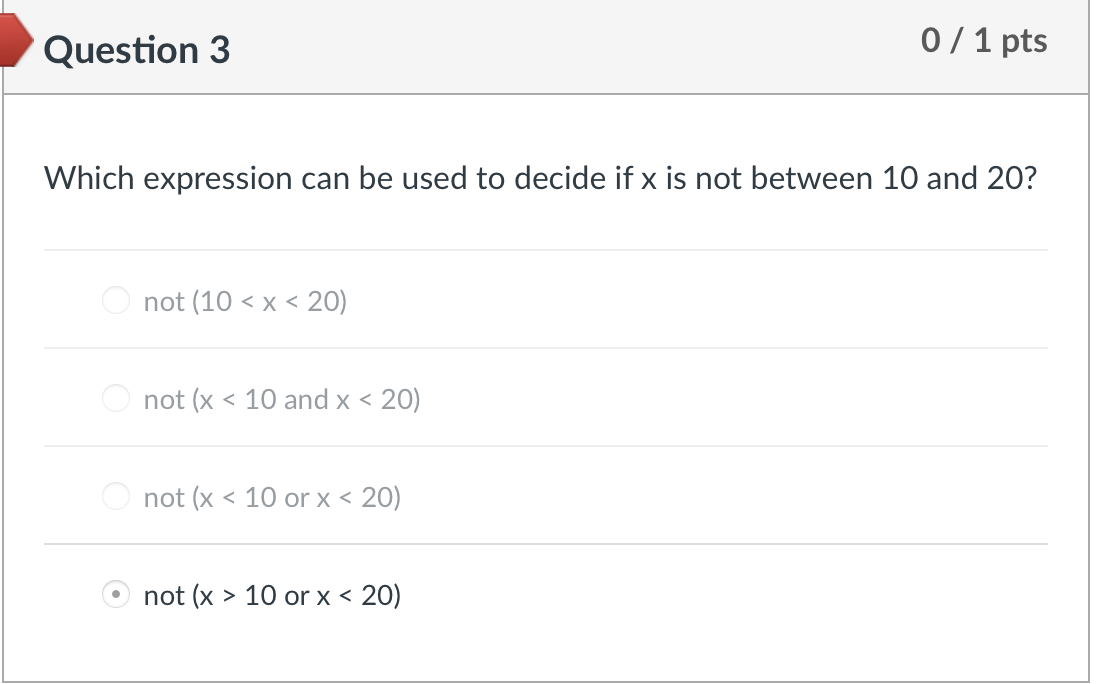Click the filled radio indicator on last answer

[x=116, y=594]
